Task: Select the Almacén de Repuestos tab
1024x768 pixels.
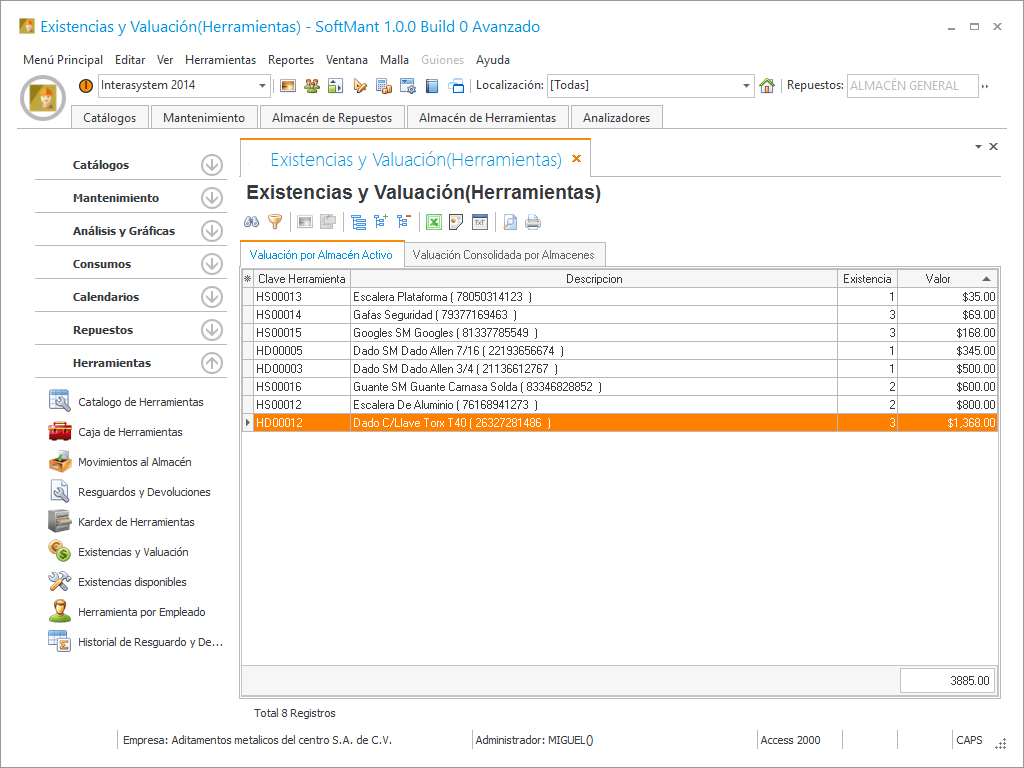Action: pos(332,118)
